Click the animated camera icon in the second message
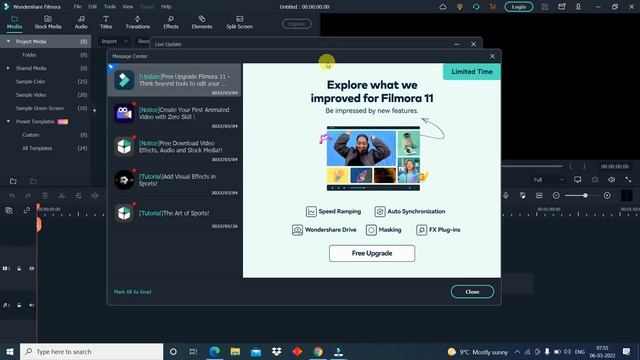The height and width of the screenshot is (360, 640). pyautogui.click(x=124, y=113)
